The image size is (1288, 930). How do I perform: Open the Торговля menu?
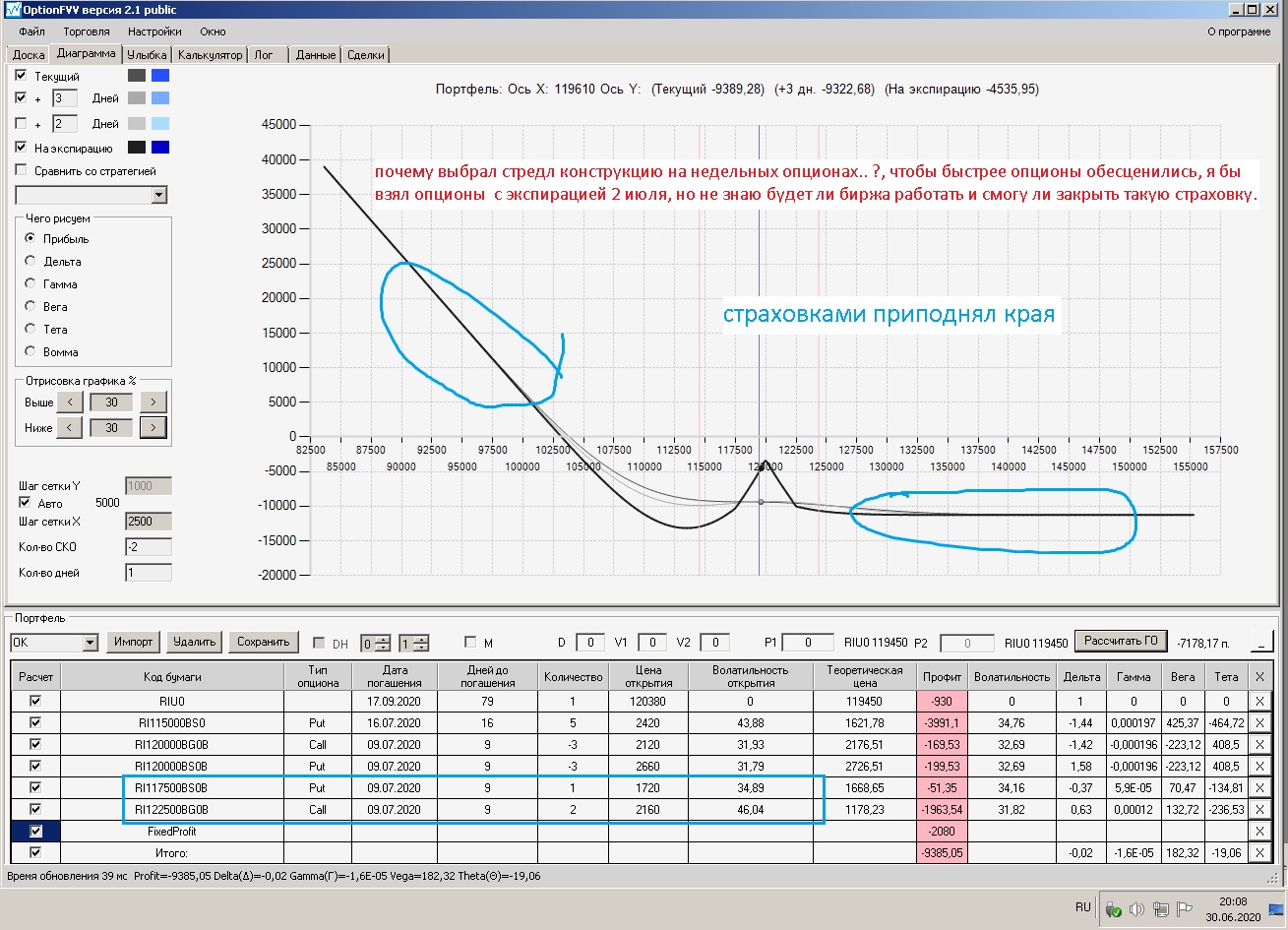point(87,31)
